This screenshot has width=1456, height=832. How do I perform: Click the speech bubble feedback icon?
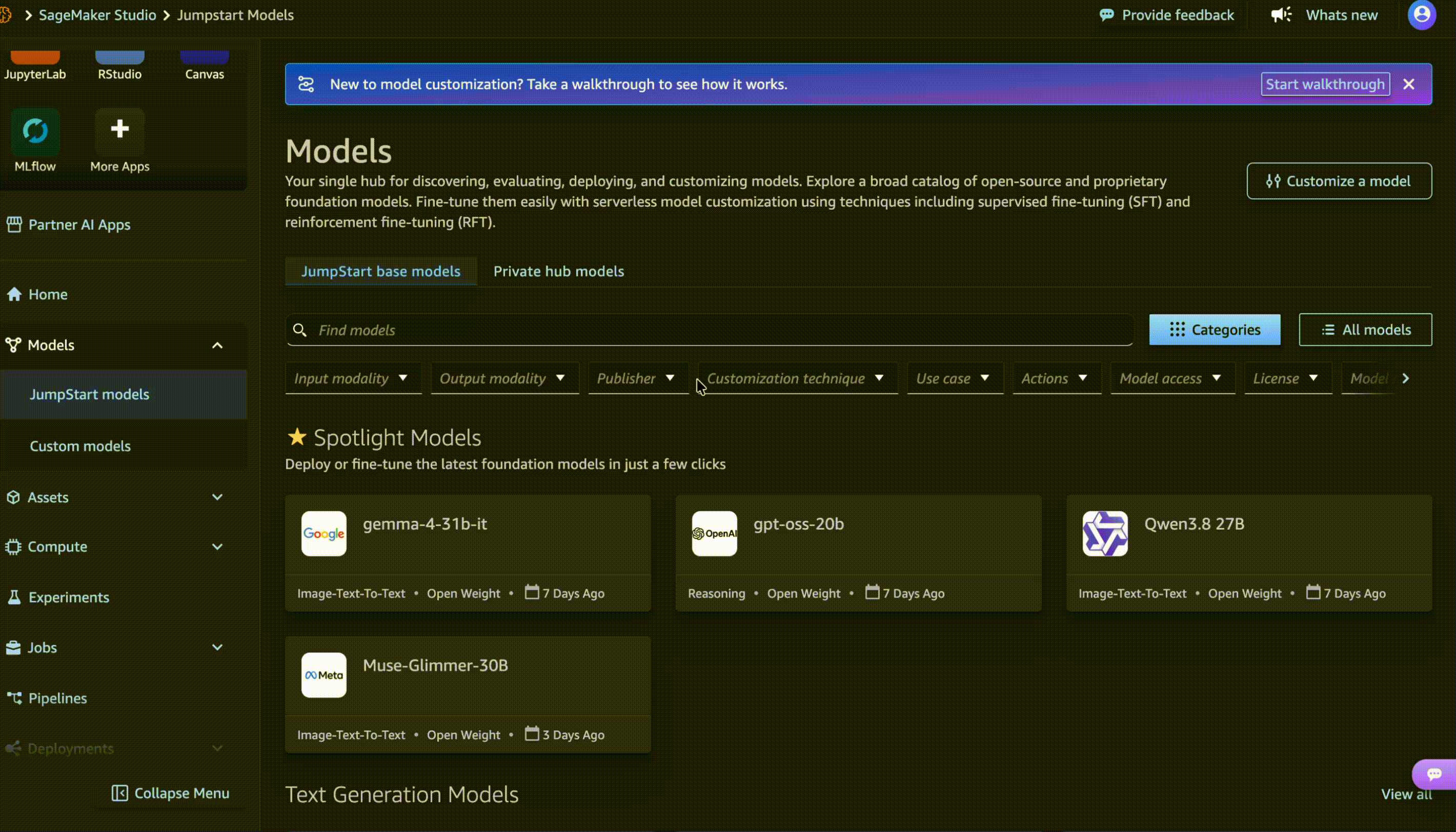1106,15
